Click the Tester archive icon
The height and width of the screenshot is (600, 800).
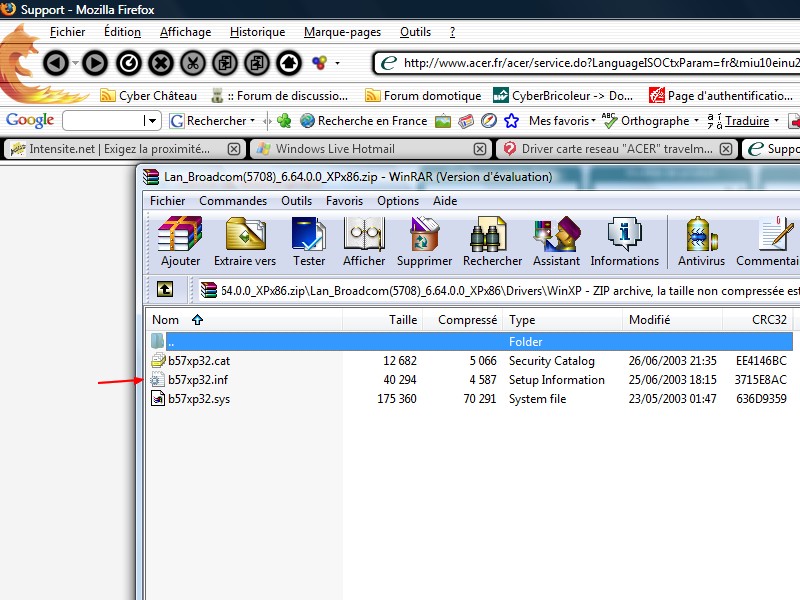click(x=309, y=242)
